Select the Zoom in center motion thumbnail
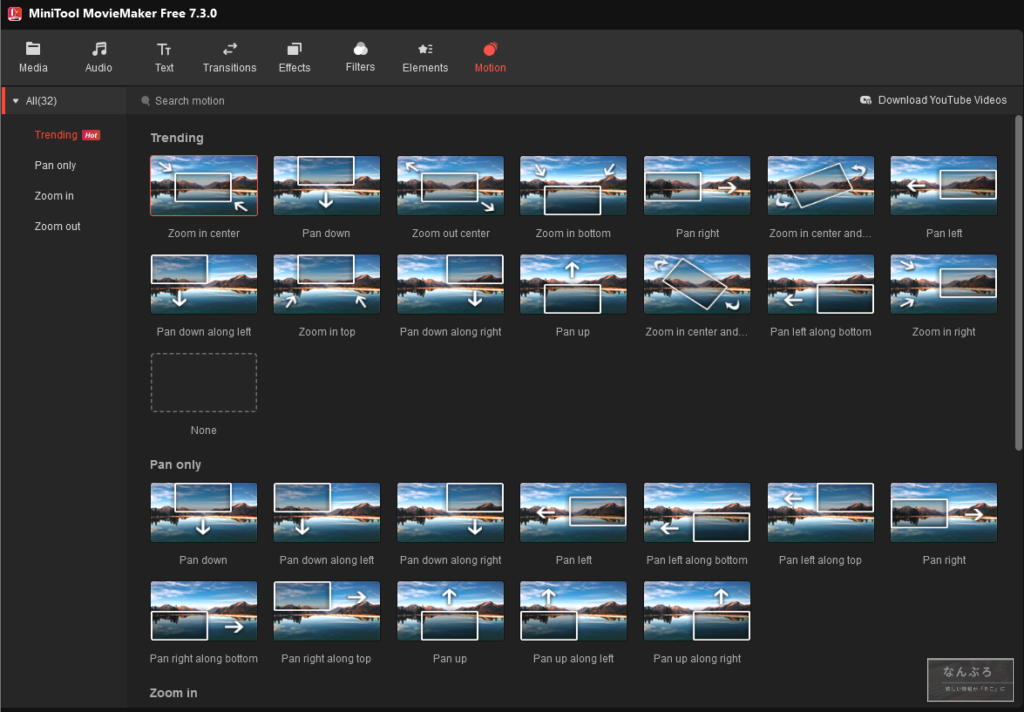The image size is (1024, 712). (x=204, y=186)
